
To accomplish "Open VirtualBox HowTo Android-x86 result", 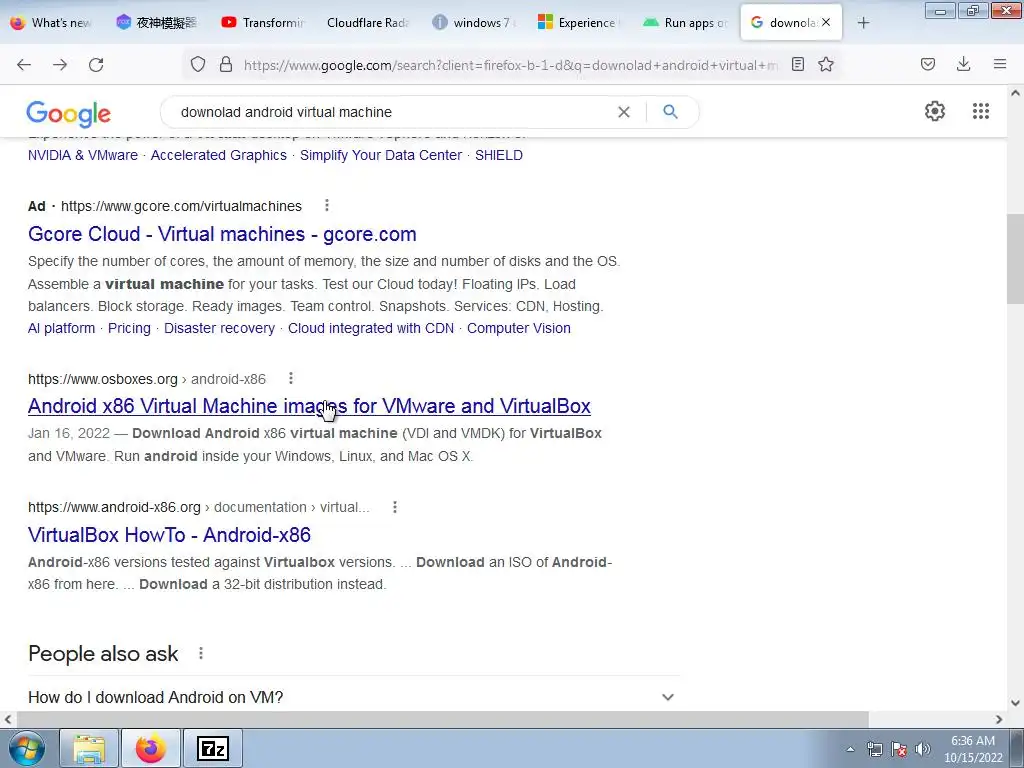I will [x=169, y=535].
